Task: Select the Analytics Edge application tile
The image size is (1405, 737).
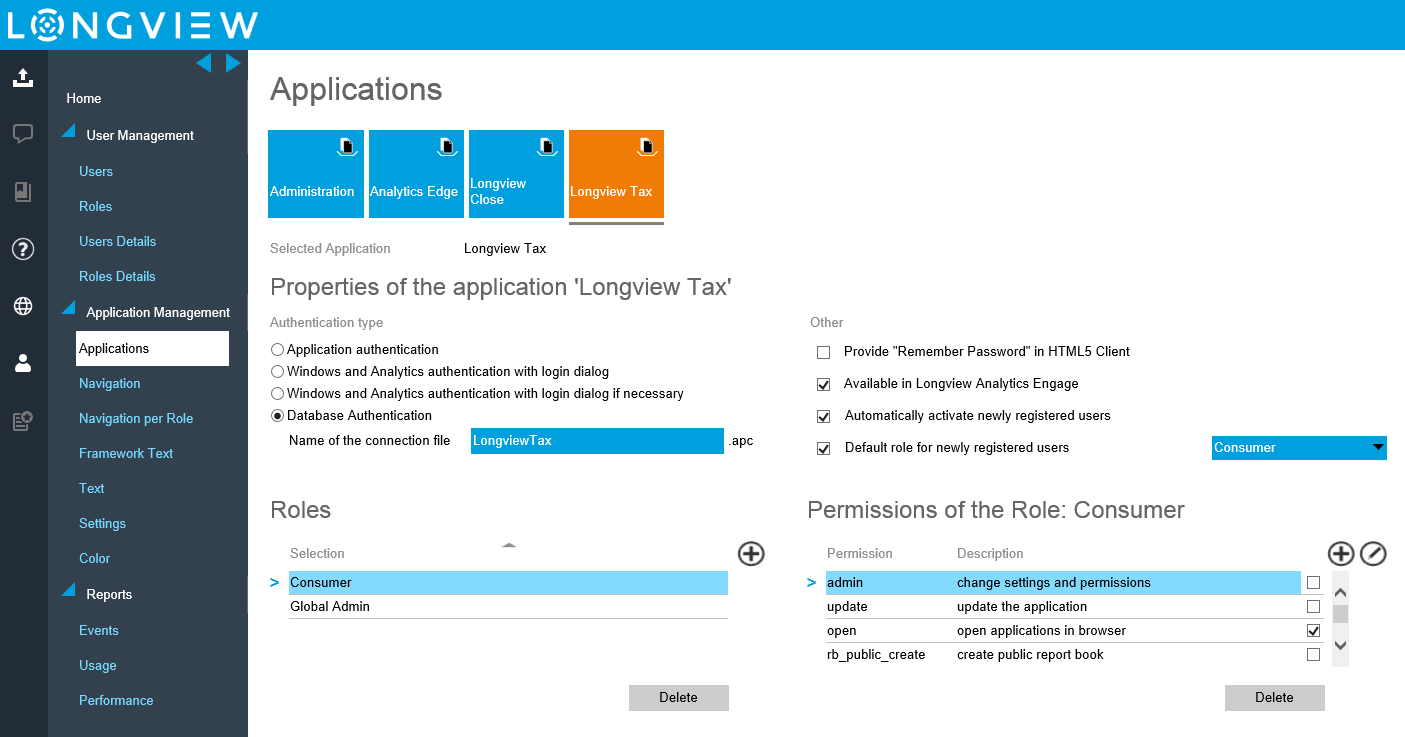Action: (415, 174)
